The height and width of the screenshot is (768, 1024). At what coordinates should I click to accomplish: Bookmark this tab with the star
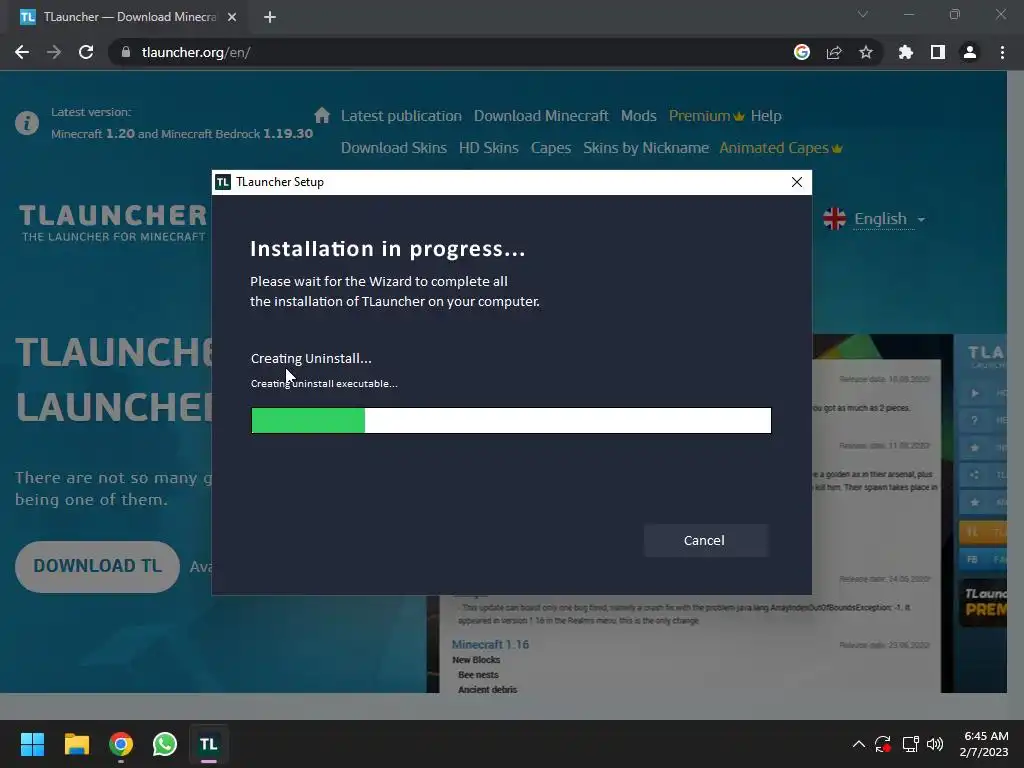(x=866, y=52)
